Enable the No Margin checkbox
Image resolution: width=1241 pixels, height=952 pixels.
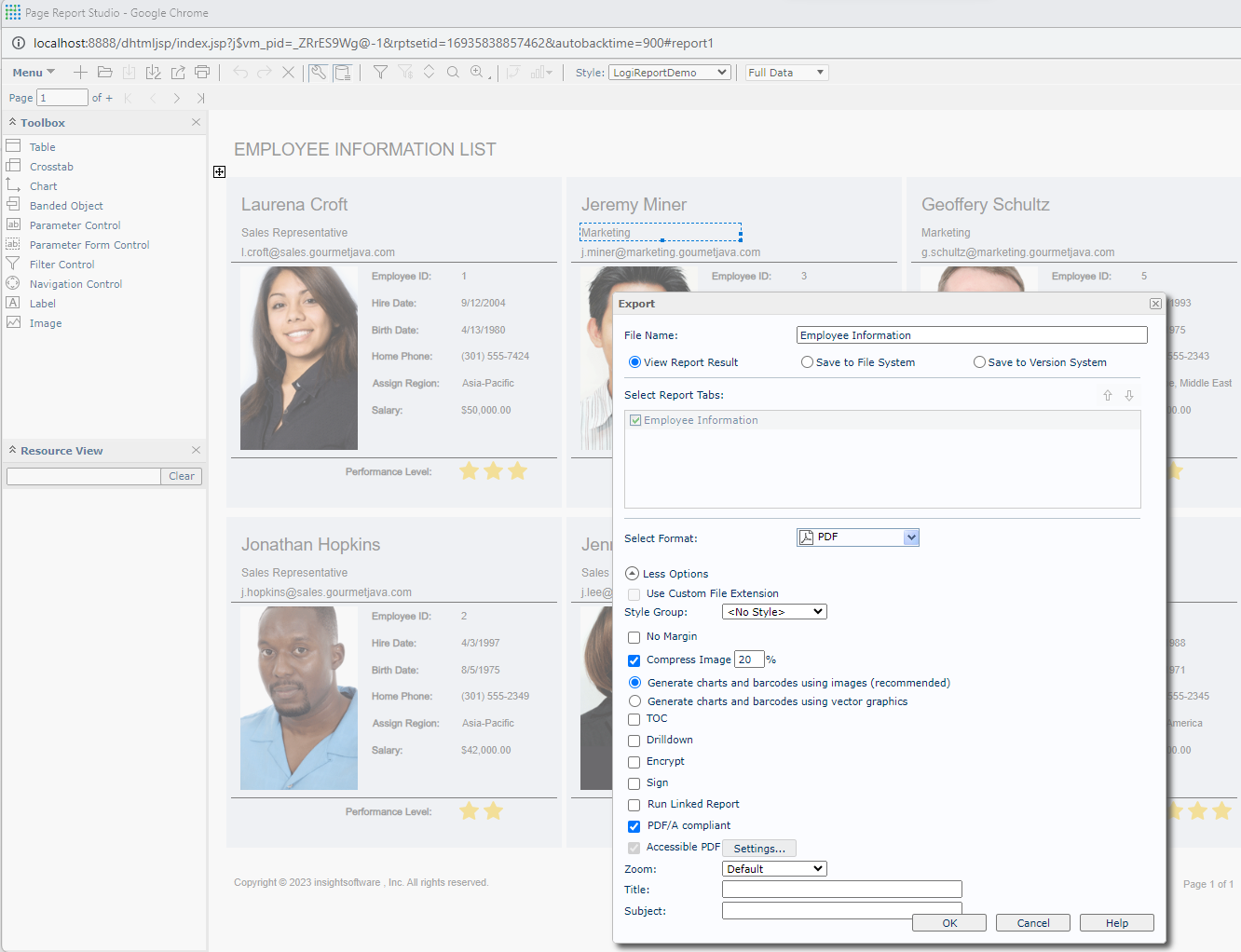click(x=634, y=637)
